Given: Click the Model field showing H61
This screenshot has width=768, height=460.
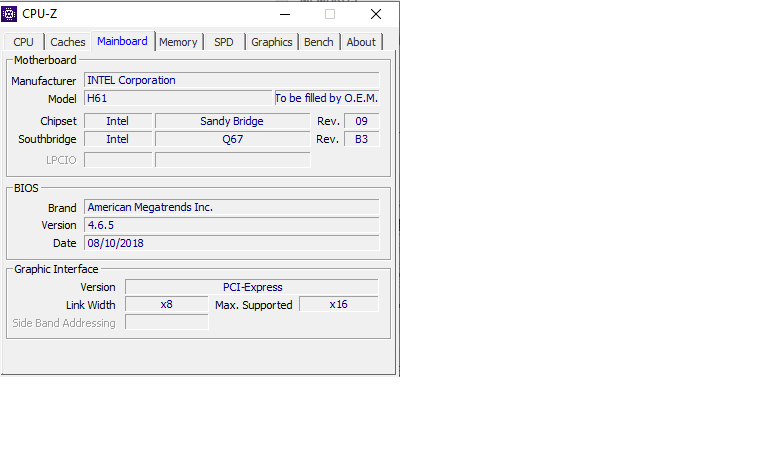Looking at the screenshot, I should (x=178, y=98).
